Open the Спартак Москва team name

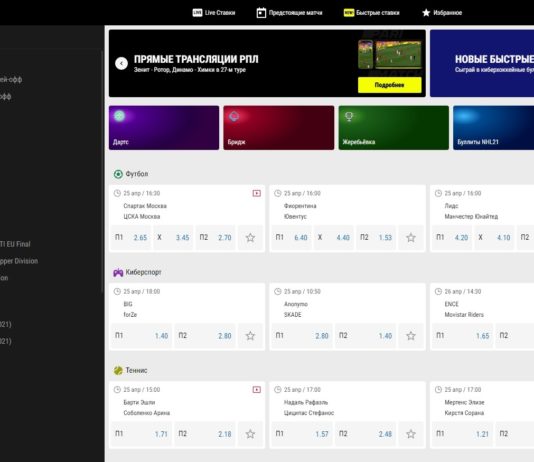click(x=145, y=206)
